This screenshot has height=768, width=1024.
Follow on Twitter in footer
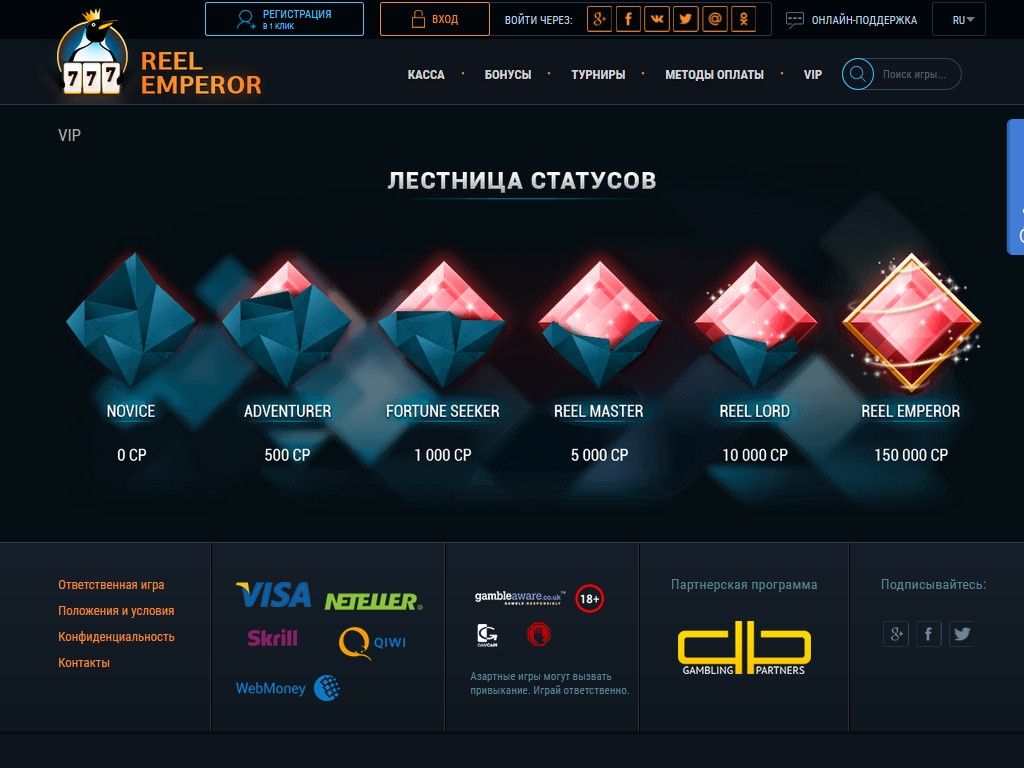(x=961, y=633)
